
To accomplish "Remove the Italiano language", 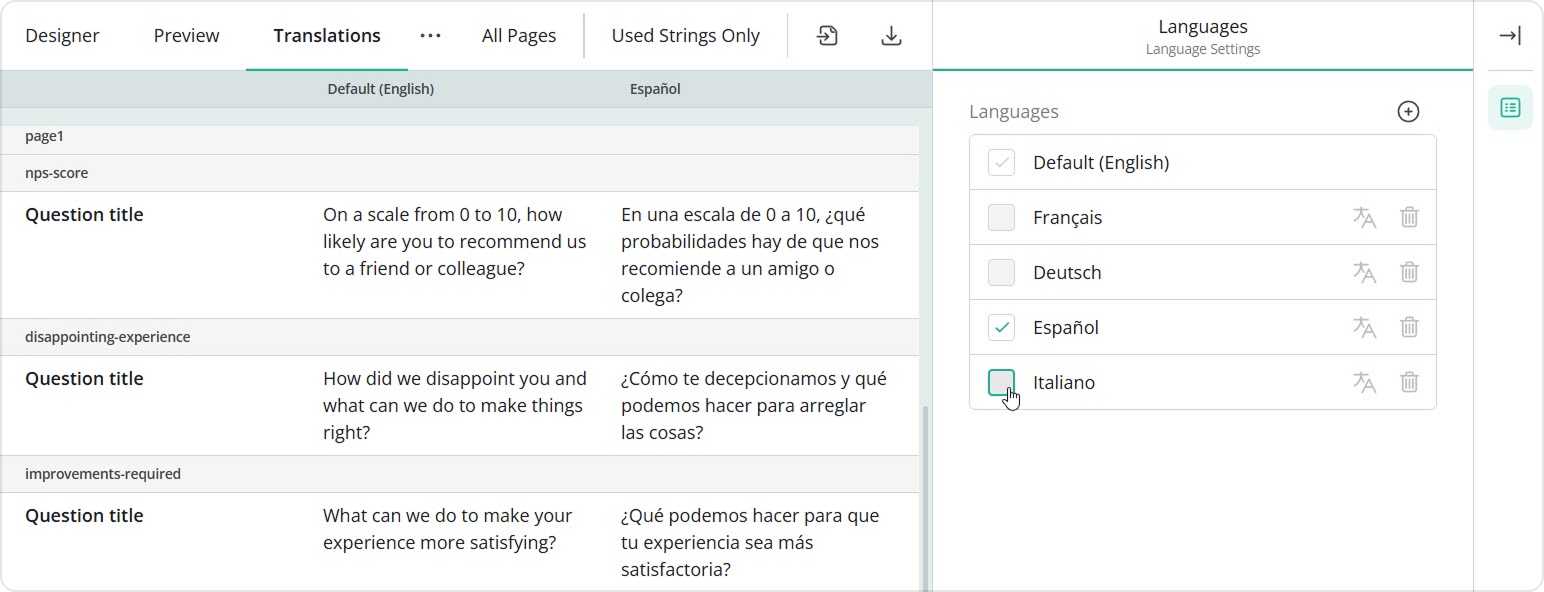I will (x=1410, y=382).
